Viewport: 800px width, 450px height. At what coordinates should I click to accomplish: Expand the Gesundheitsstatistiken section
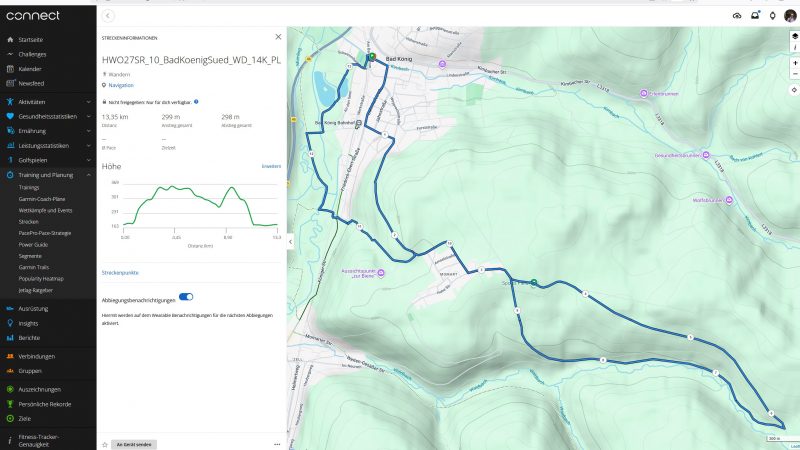point(90,116)
